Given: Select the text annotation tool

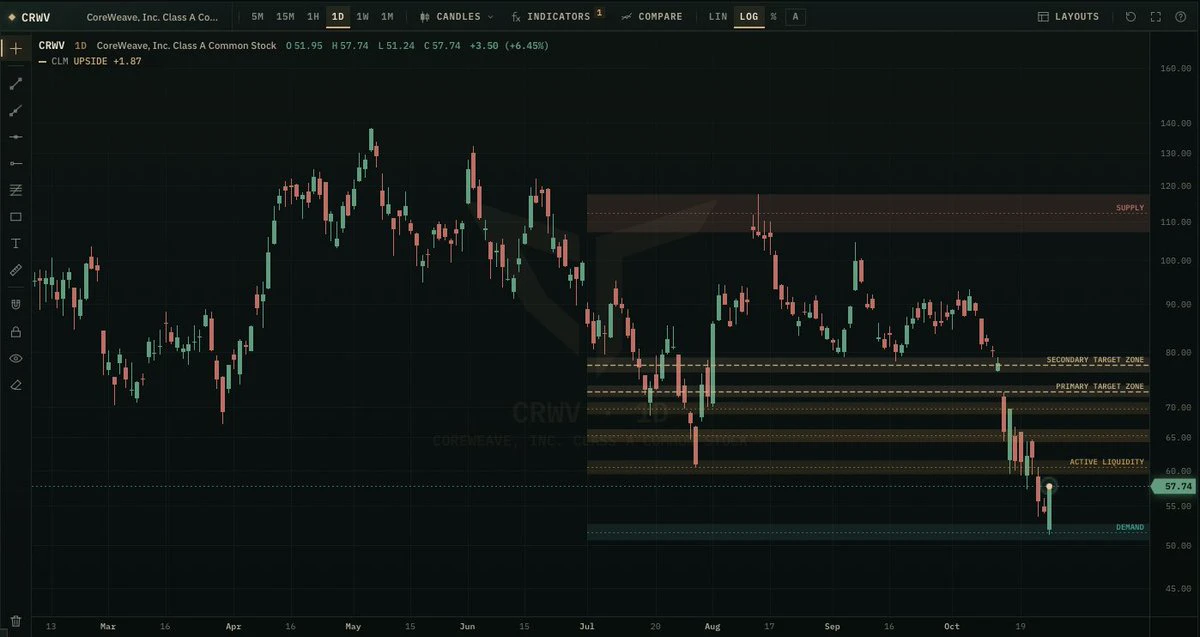Looking at the screenshot, I should [x=15, y=243].
